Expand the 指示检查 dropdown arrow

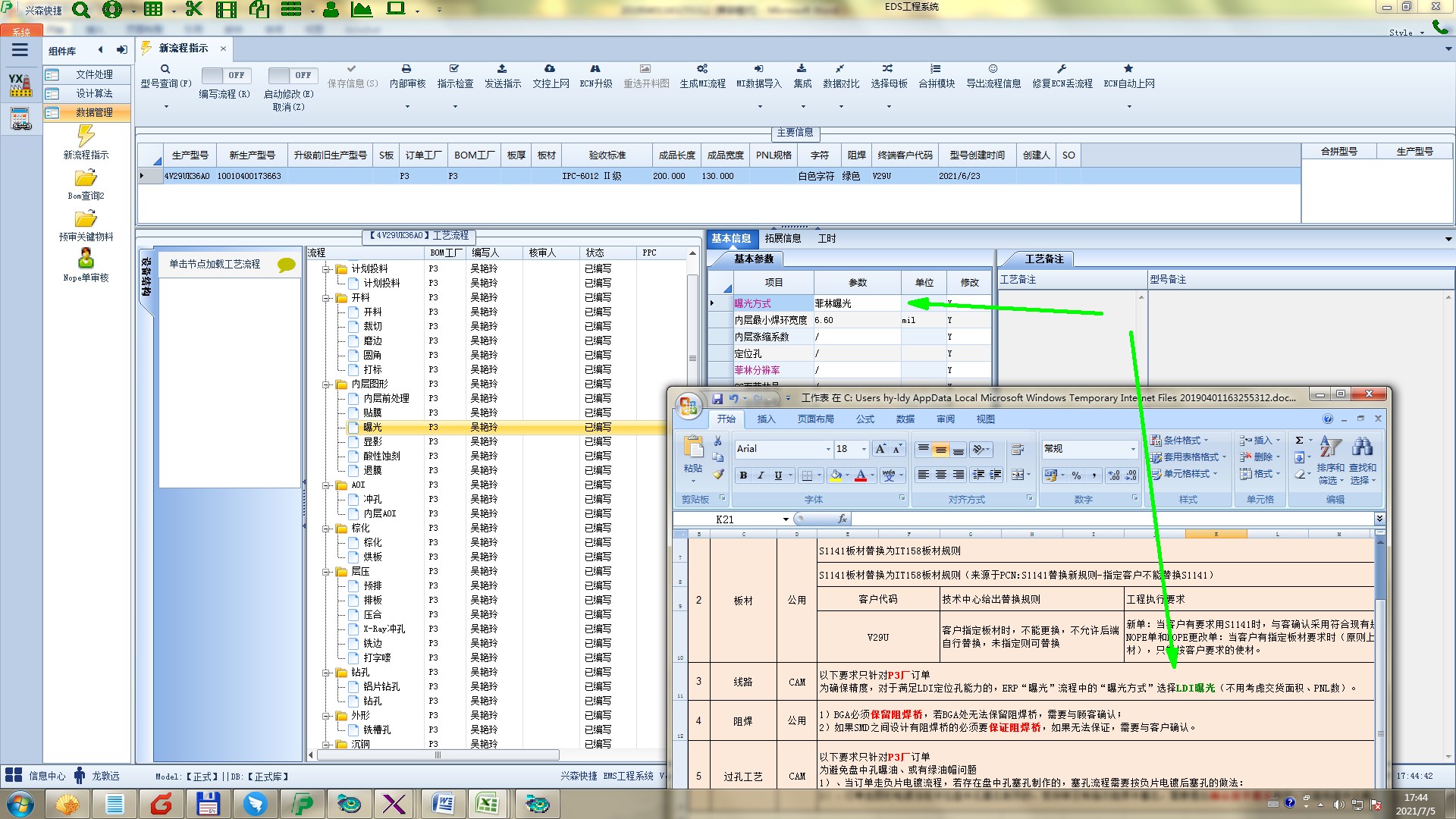click(x=455, y=106)
